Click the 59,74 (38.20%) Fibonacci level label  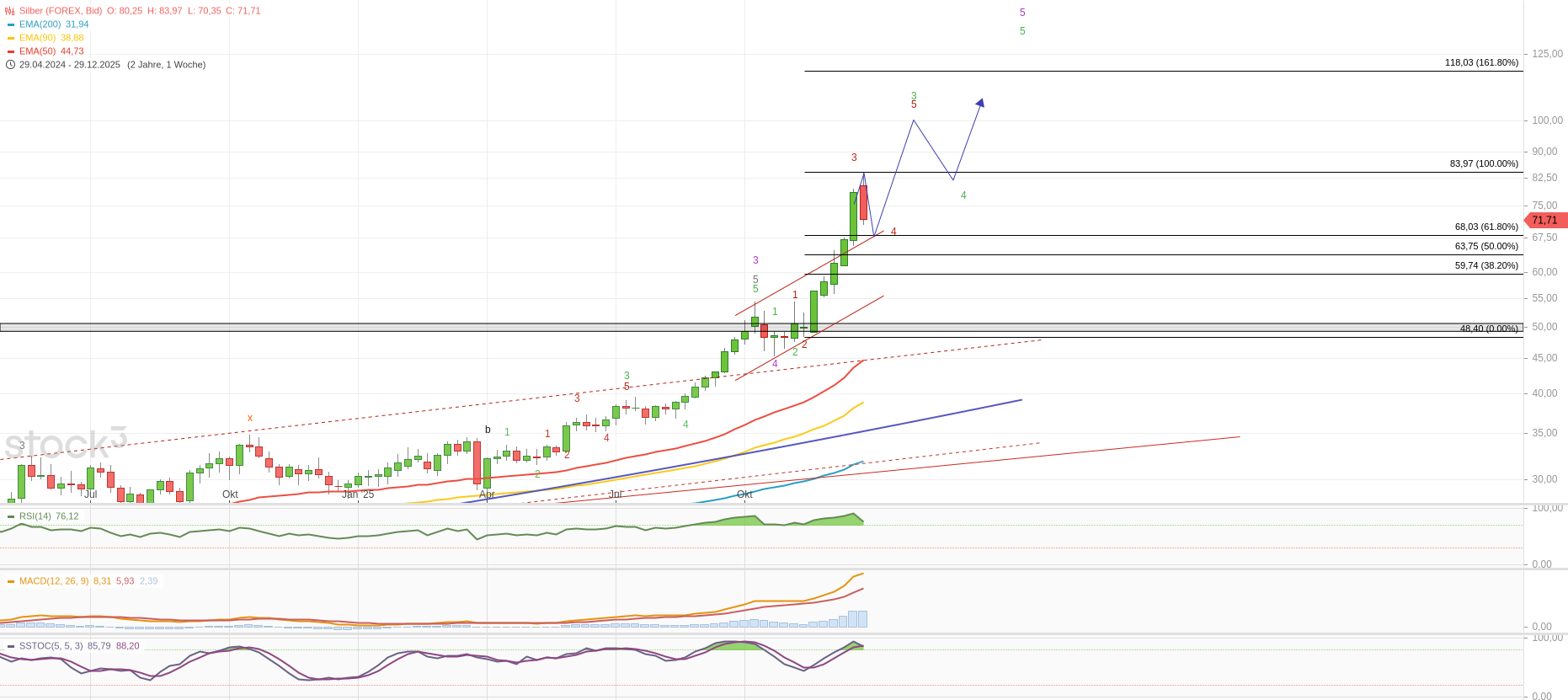pos(1486,265)
